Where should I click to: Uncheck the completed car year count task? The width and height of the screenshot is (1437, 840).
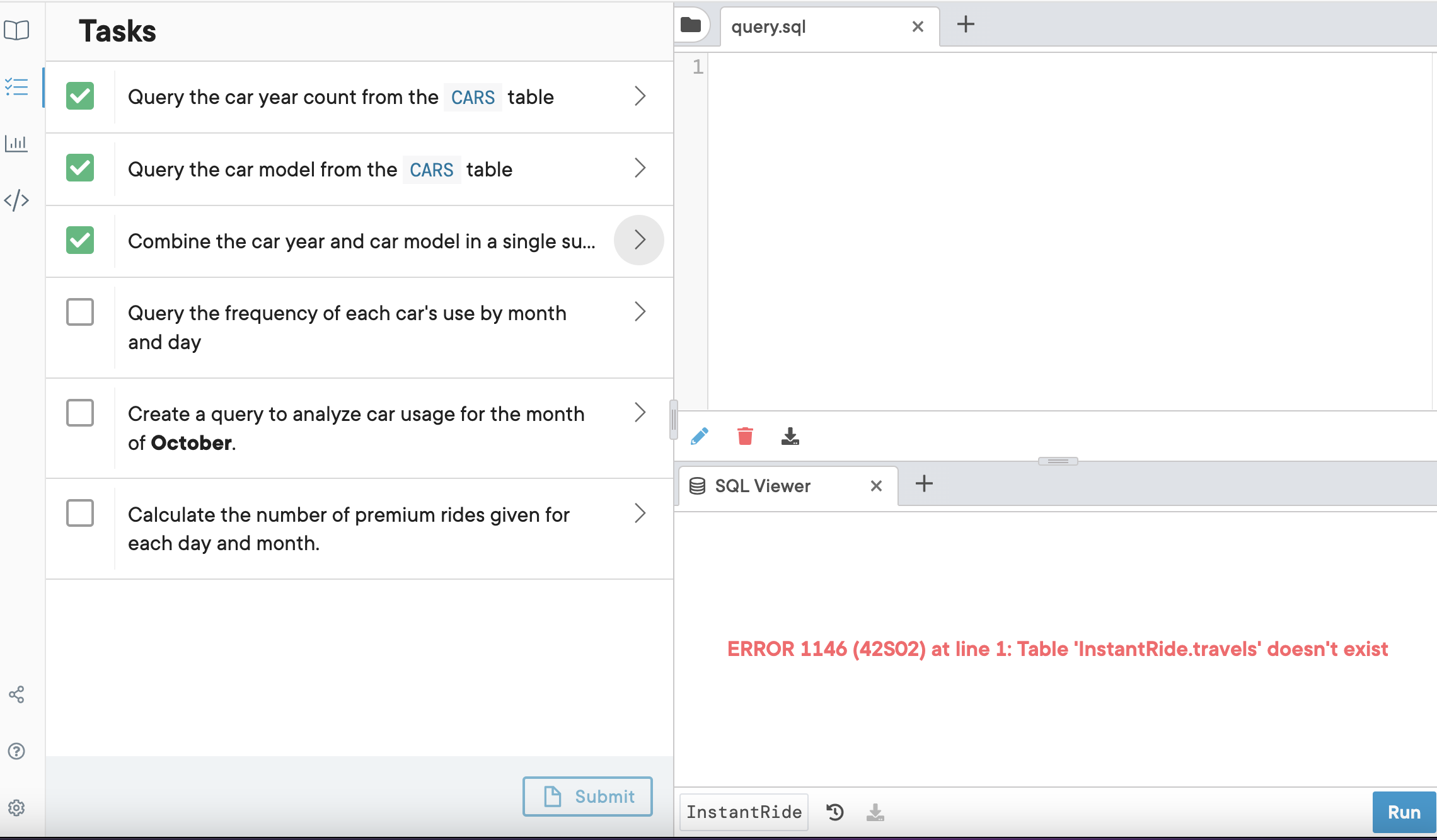tap(80, 96)
